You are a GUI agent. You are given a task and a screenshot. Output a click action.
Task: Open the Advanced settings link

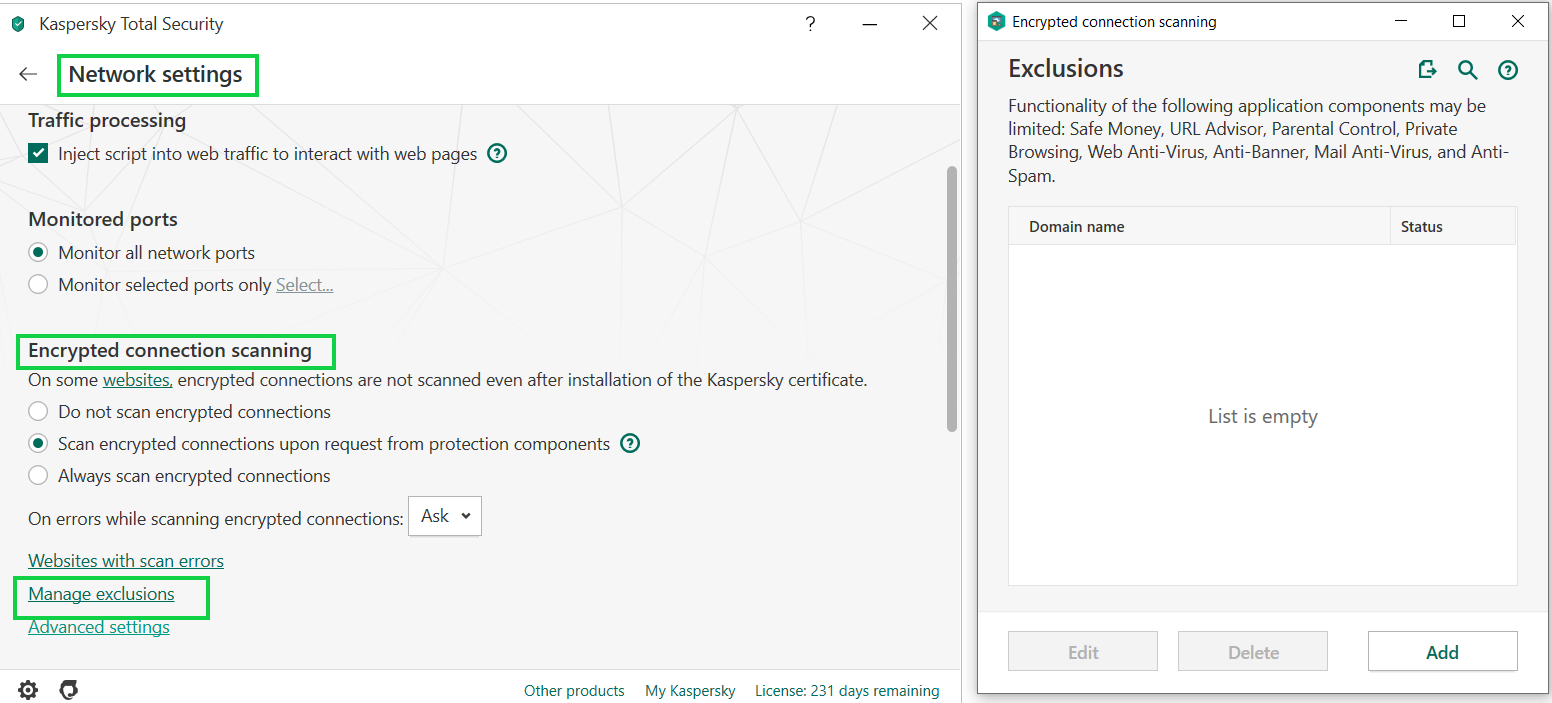pos(99,627)
